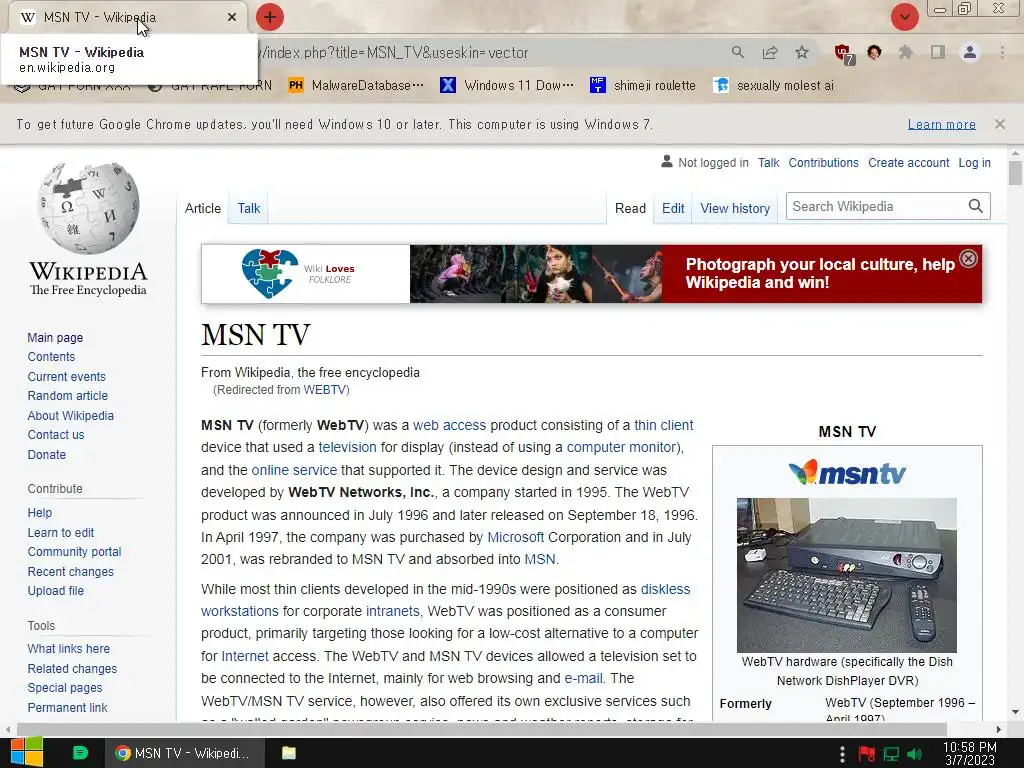Follow the diskless workstations link
The height and width of the screenshot is (768, 1024).
(665, 589)
